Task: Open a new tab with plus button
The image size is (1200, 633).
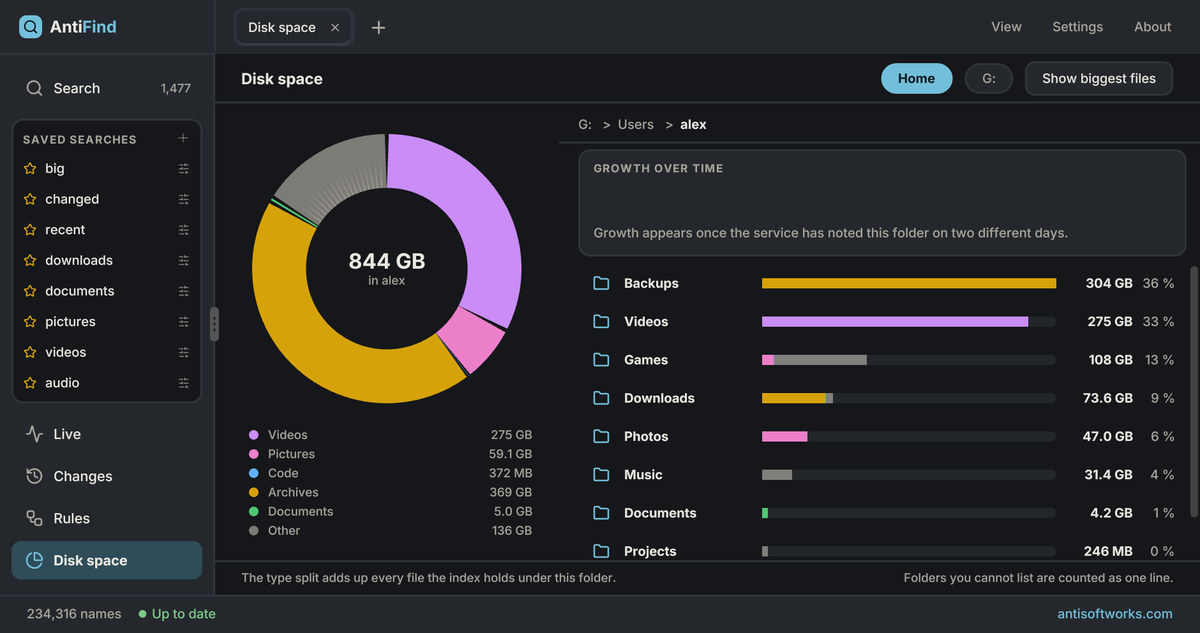Action: [378, 27]
